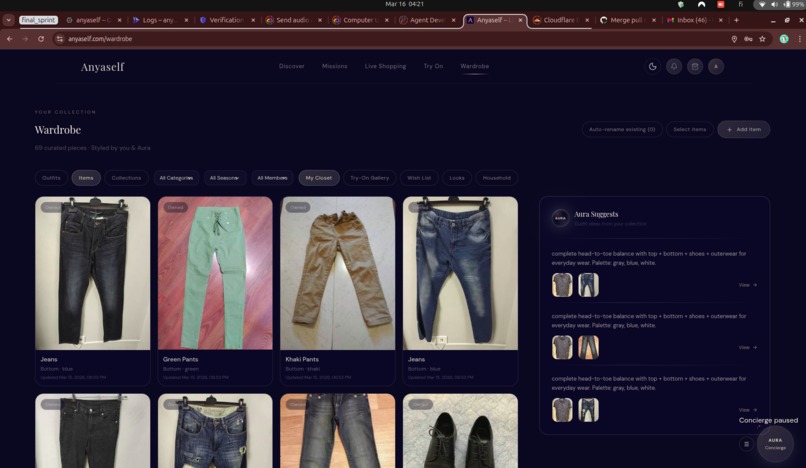
Task: Open the Missions nav item
Action: (x=335, y=66)
